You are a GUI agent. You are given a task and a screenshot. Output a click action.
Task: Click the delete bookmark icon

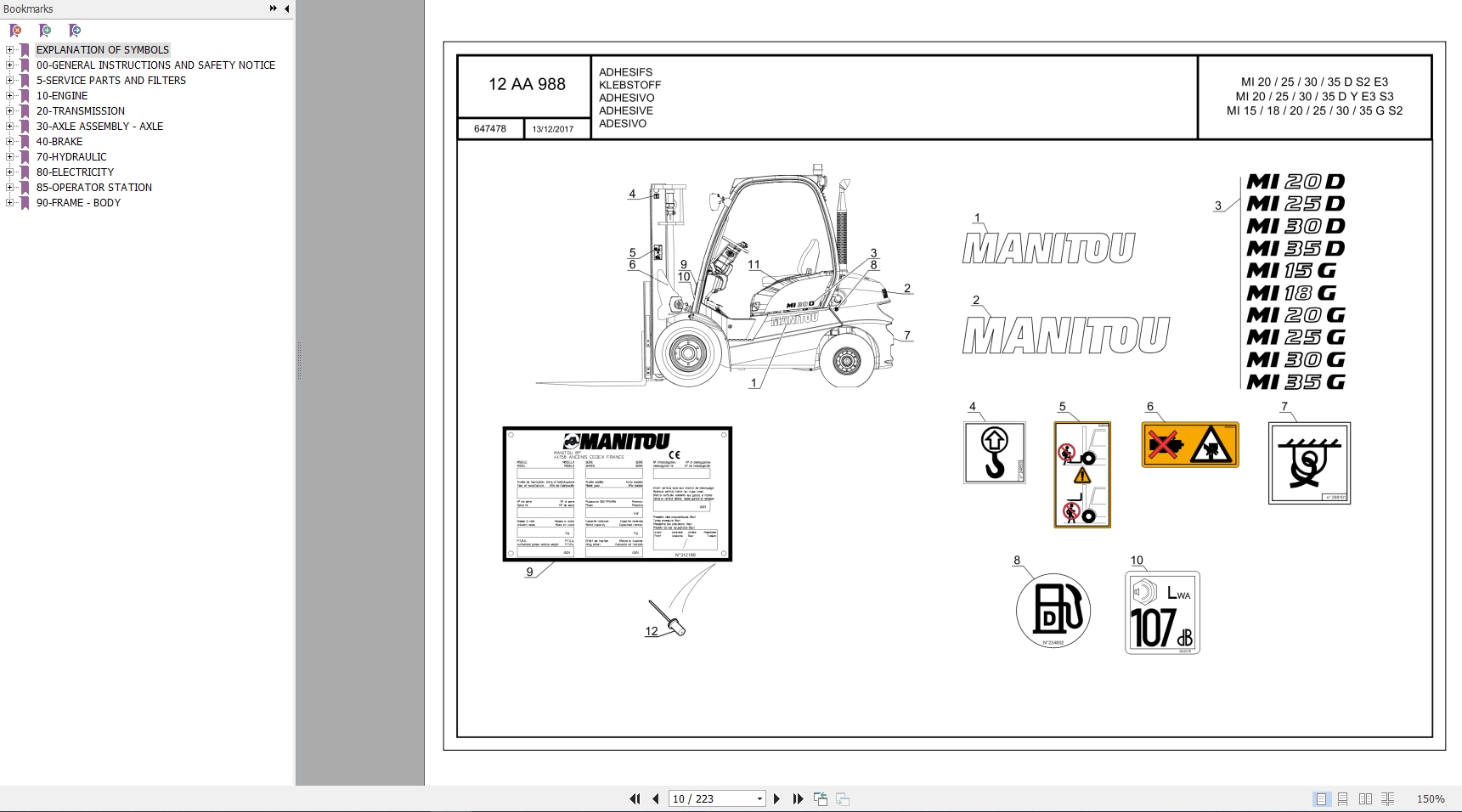point(15,31)
